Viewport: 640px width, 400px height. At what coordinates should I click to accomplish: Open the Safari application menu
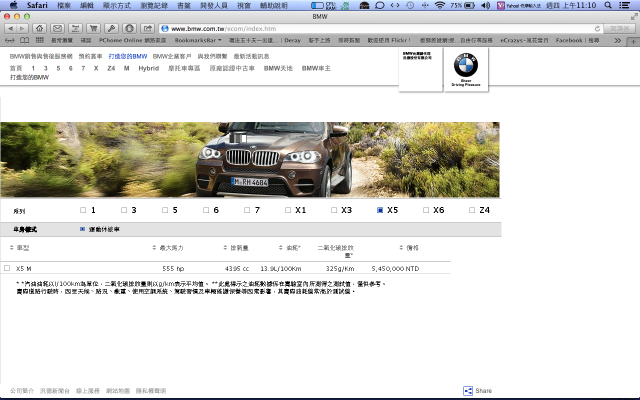(37, 5)
